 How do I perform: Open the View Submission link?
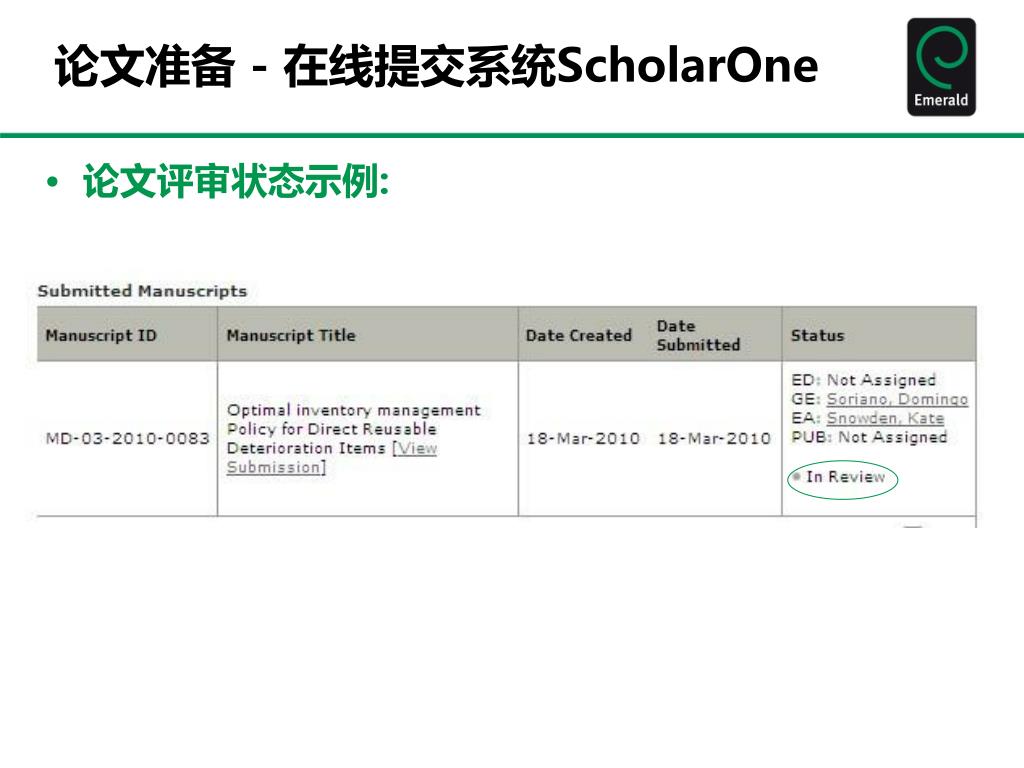[332, 458]
